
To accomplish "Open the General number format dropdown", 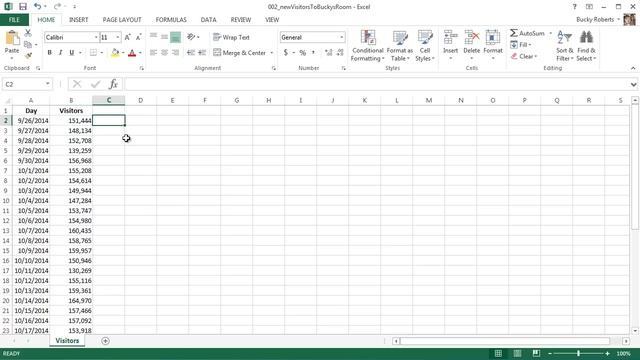I will click(x=342, y=37).
